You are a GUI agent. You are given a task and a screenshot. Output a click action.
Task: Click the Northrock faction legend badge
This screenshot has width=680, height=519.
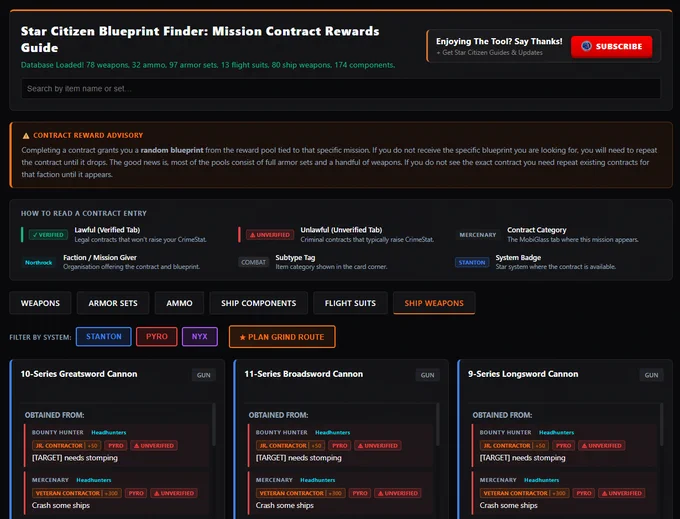(x=39, y=262)
